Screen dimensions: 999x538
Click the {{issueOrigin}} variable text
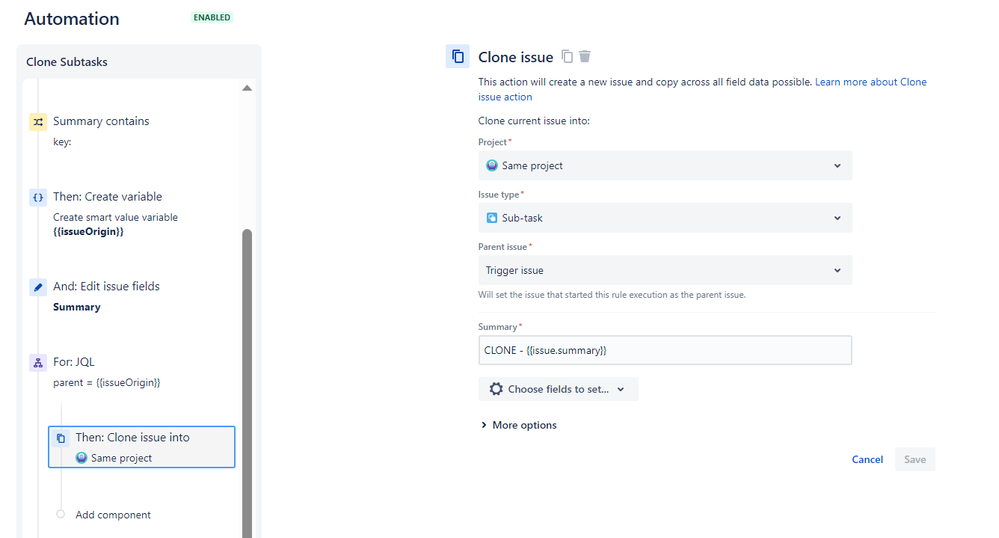click(x=88, y=231)
